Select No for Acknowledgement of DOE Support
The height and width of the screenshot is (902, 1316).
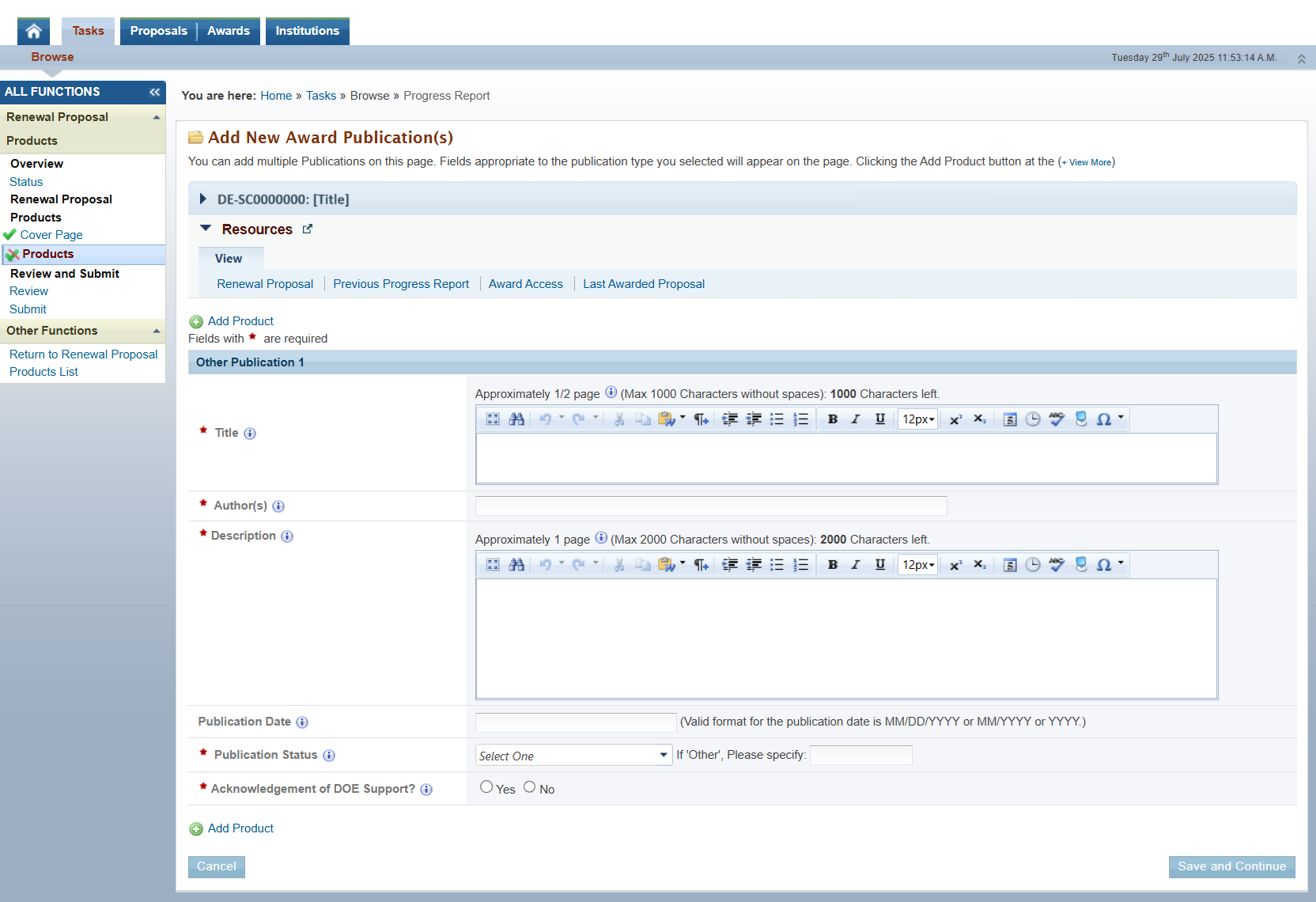(x=530, y=787)
